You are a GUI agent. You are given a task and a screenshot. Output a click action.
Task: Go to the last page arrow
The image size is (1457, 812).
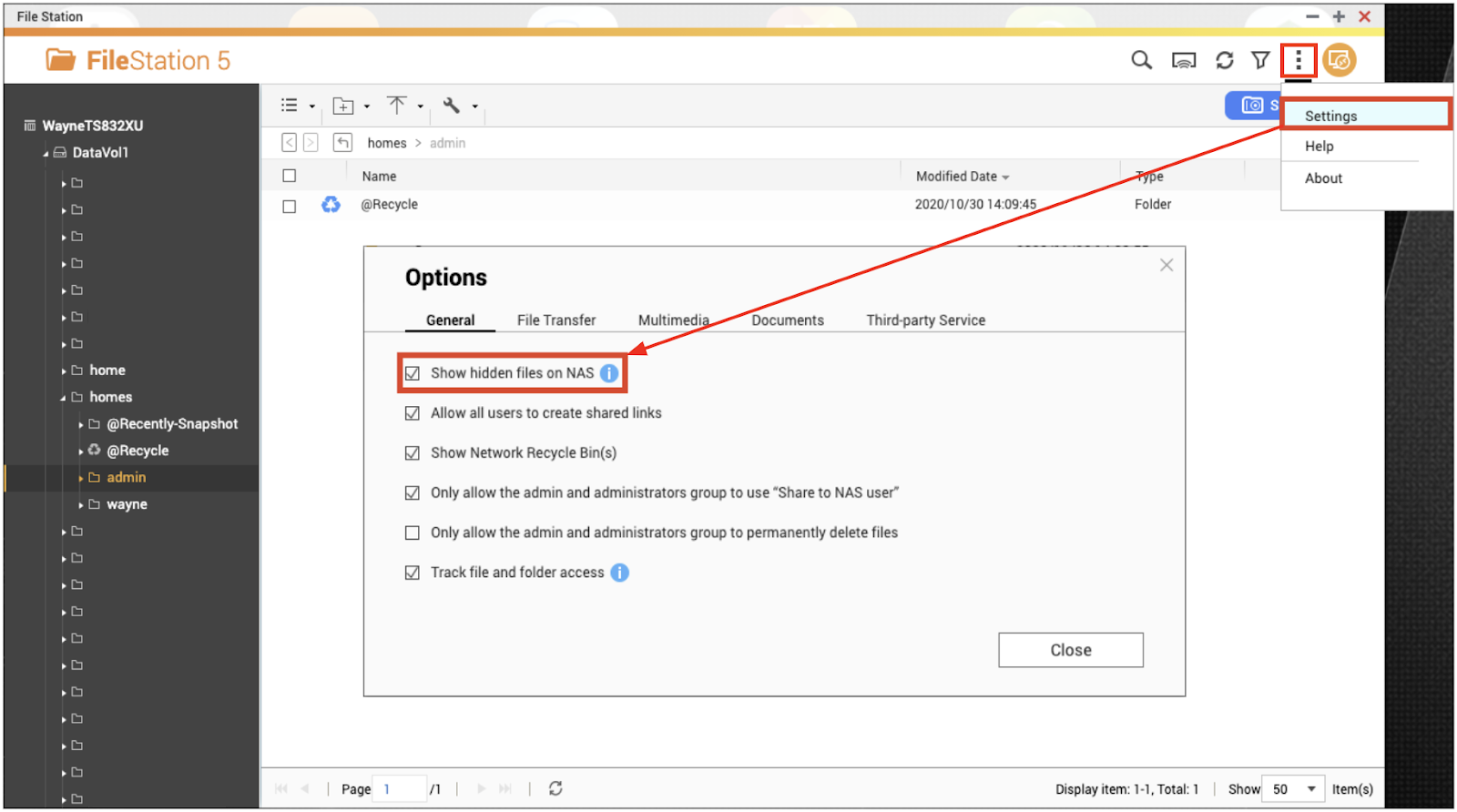[505, 788]
